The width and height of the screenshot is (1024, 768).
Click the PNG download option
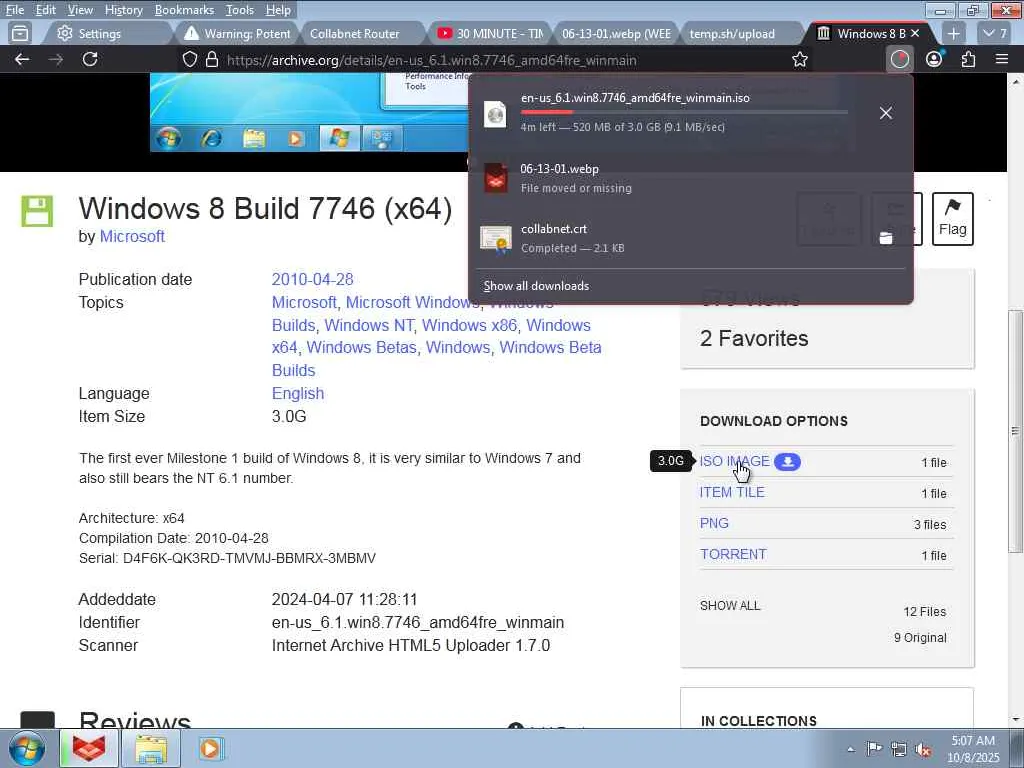pos(714,523)
